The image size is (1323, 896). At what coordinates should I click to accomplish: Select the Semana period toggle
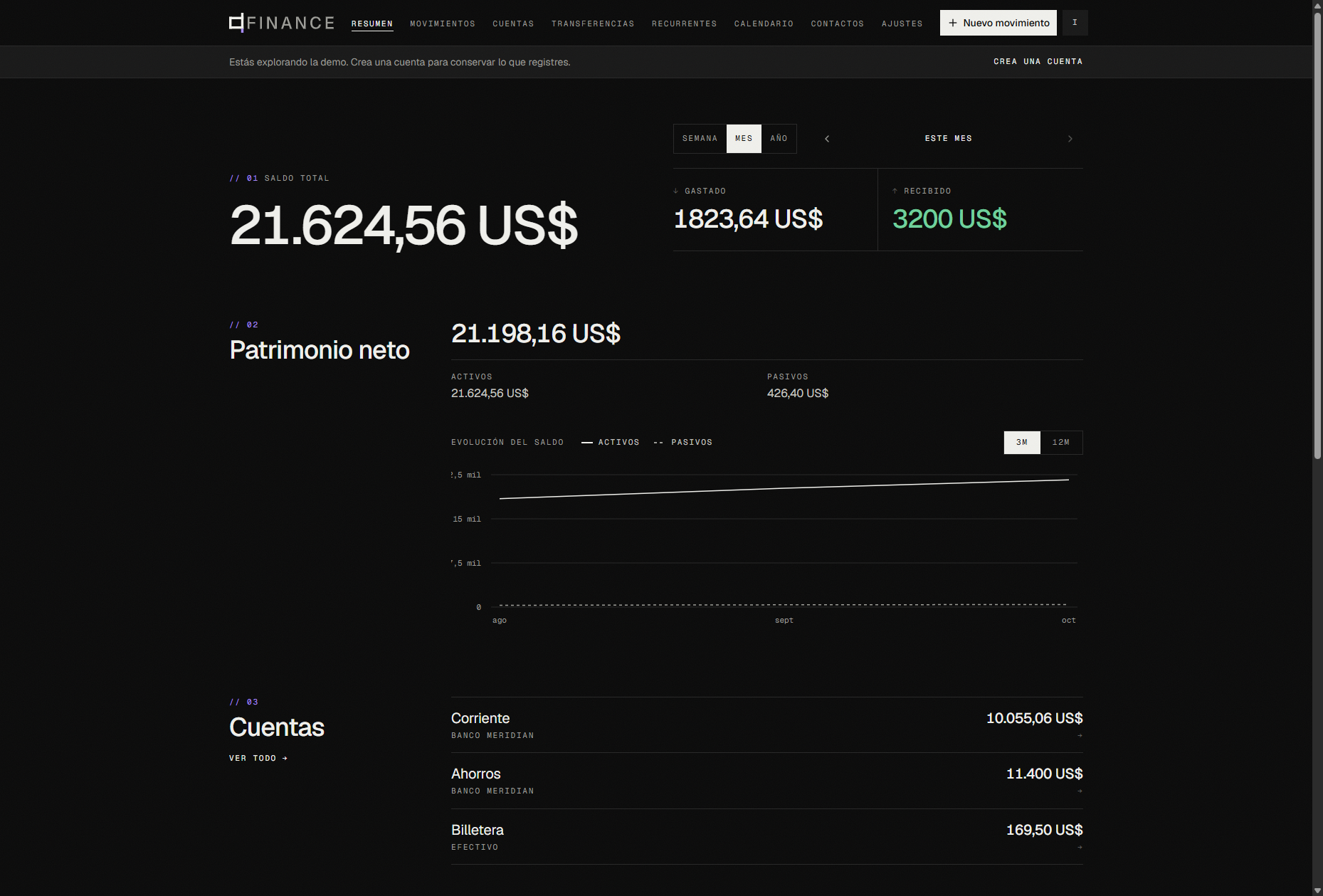coord(700,139)
